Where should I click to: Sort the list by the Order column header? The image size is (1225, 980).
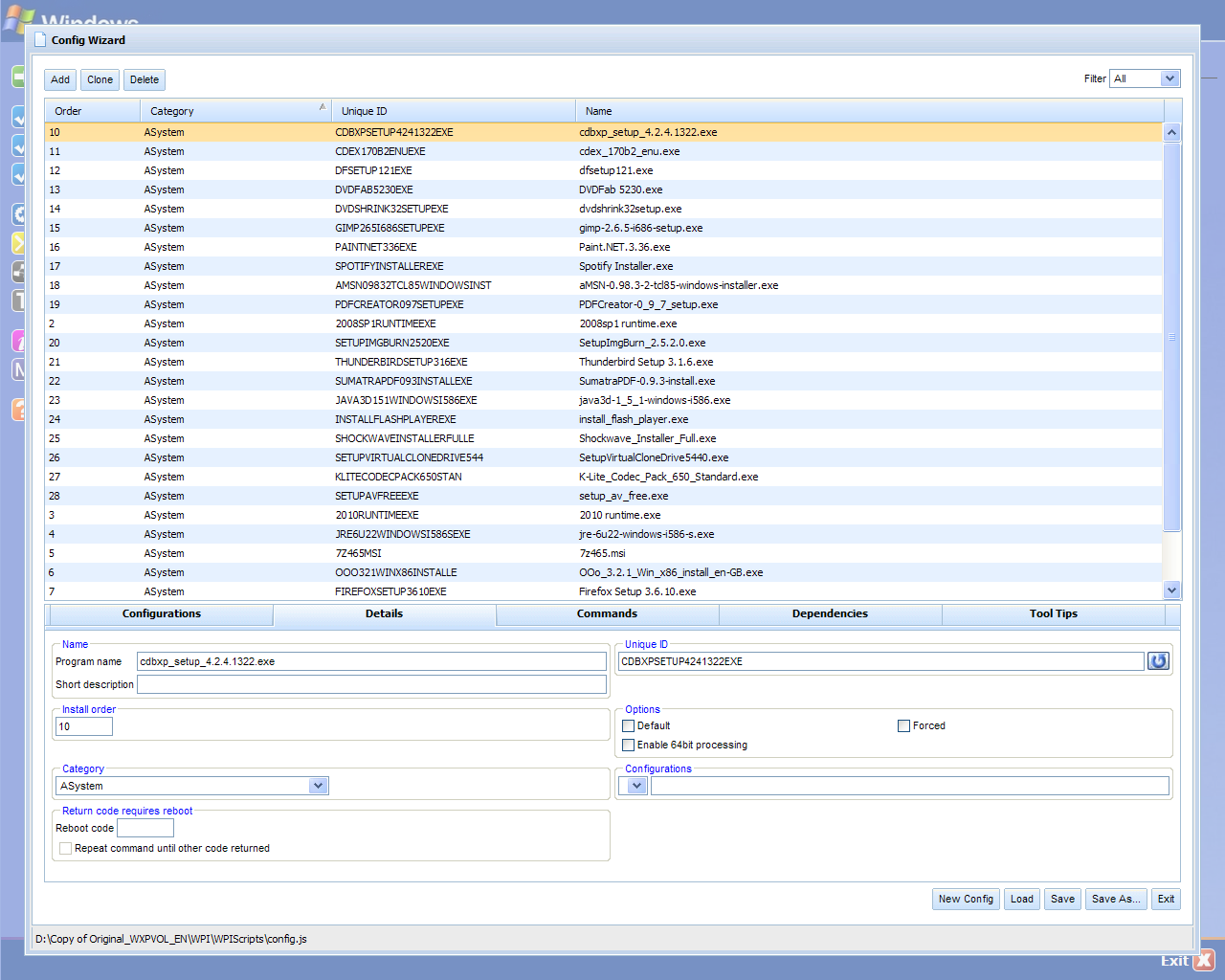click(93, 111)
